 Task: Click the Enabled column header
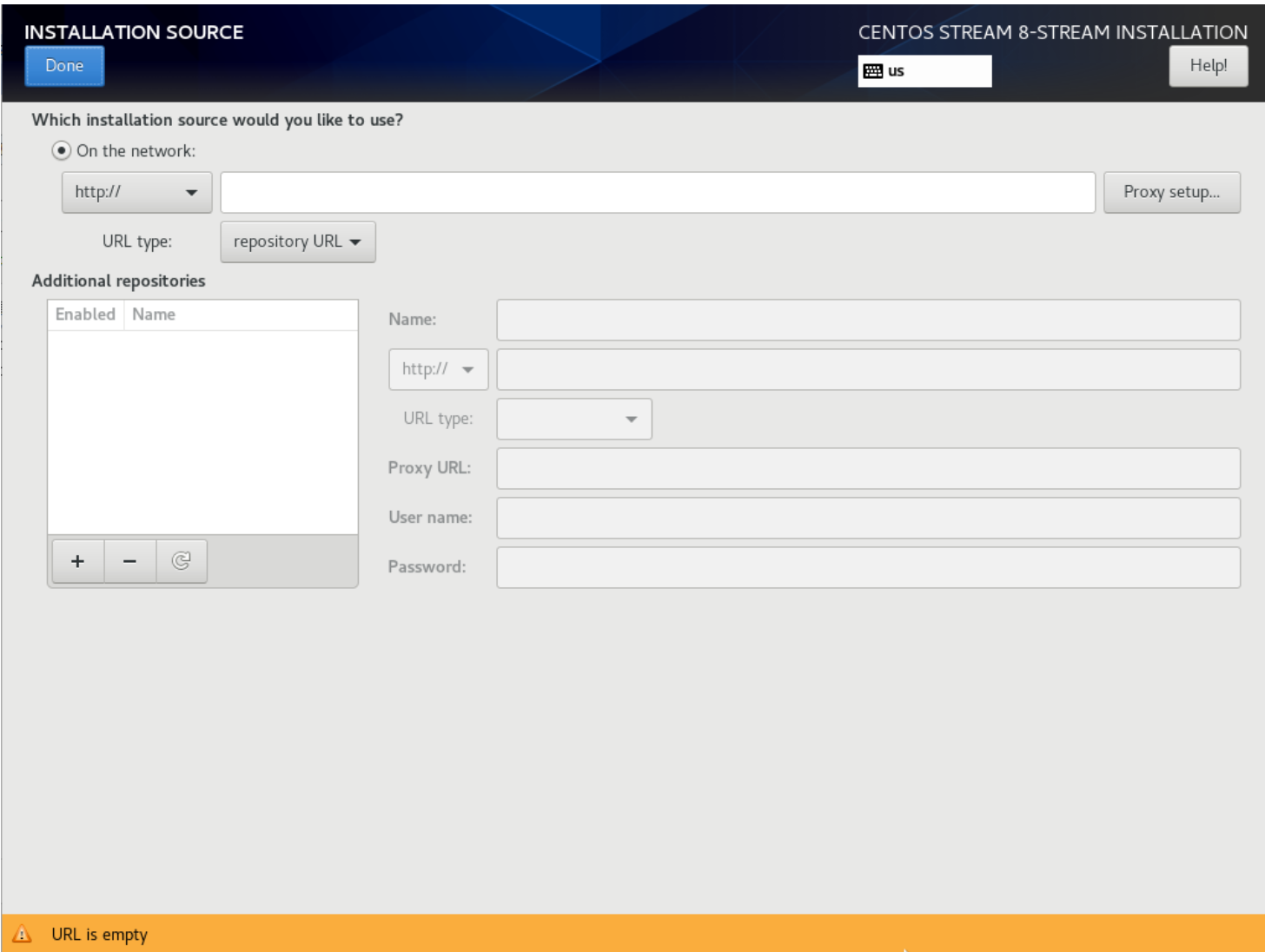[x=85, y=314]
